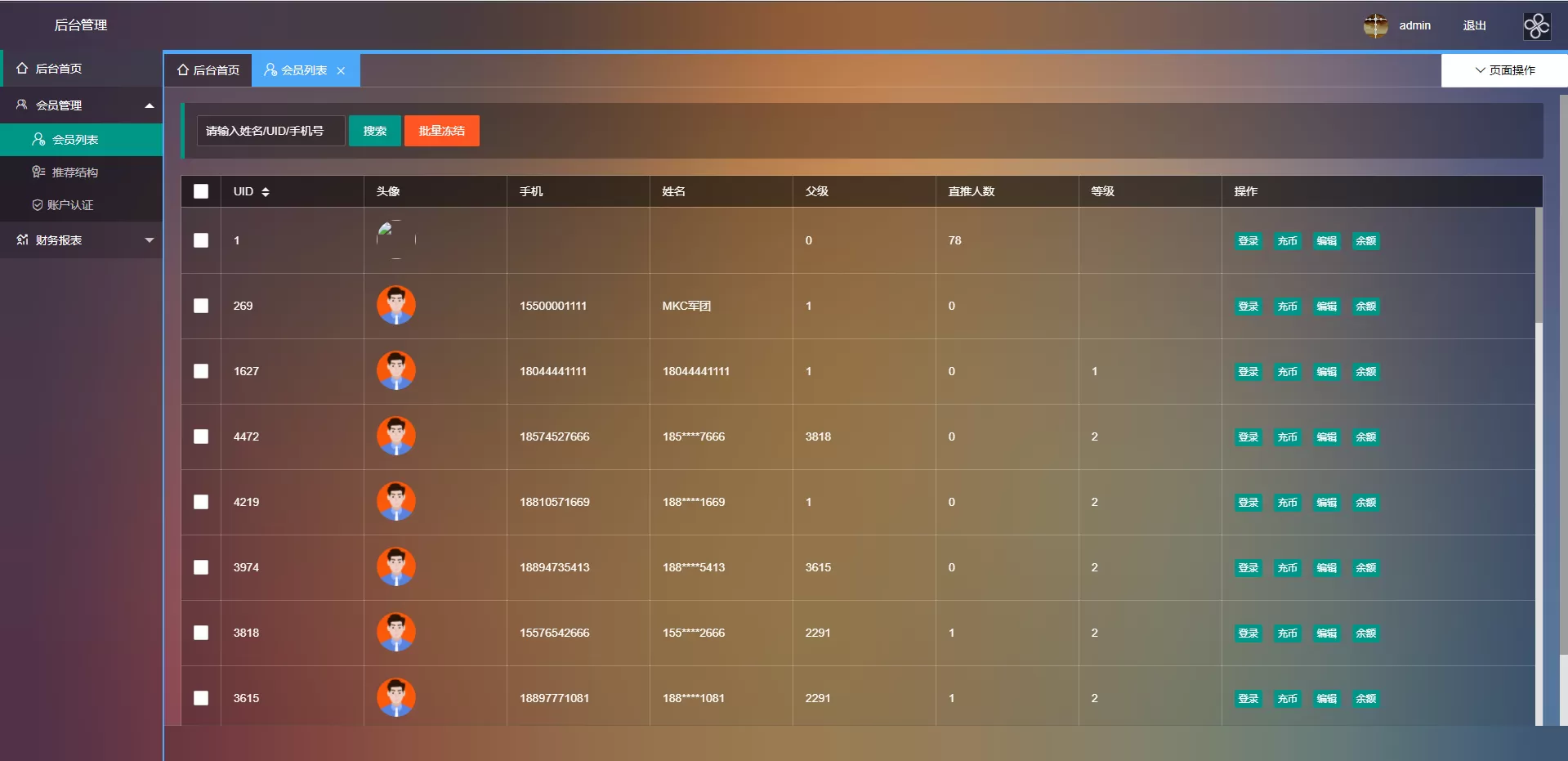Screen dimensions: 1568x761
Task: Click the admin avatar image
Action: pos(1375,25)
